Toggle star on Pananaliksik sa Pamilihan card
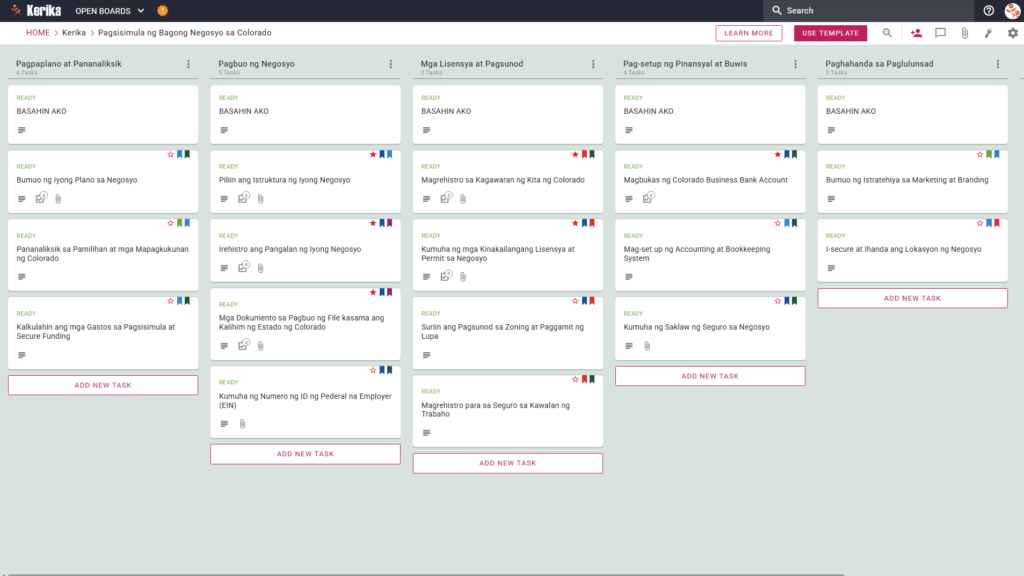The image size is (1024, 576). click(170, 223)
